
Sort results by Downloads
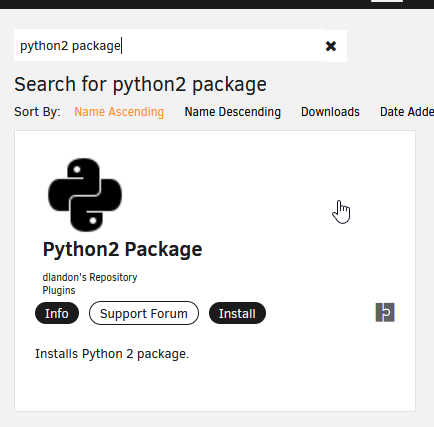(x=330, y=112)
